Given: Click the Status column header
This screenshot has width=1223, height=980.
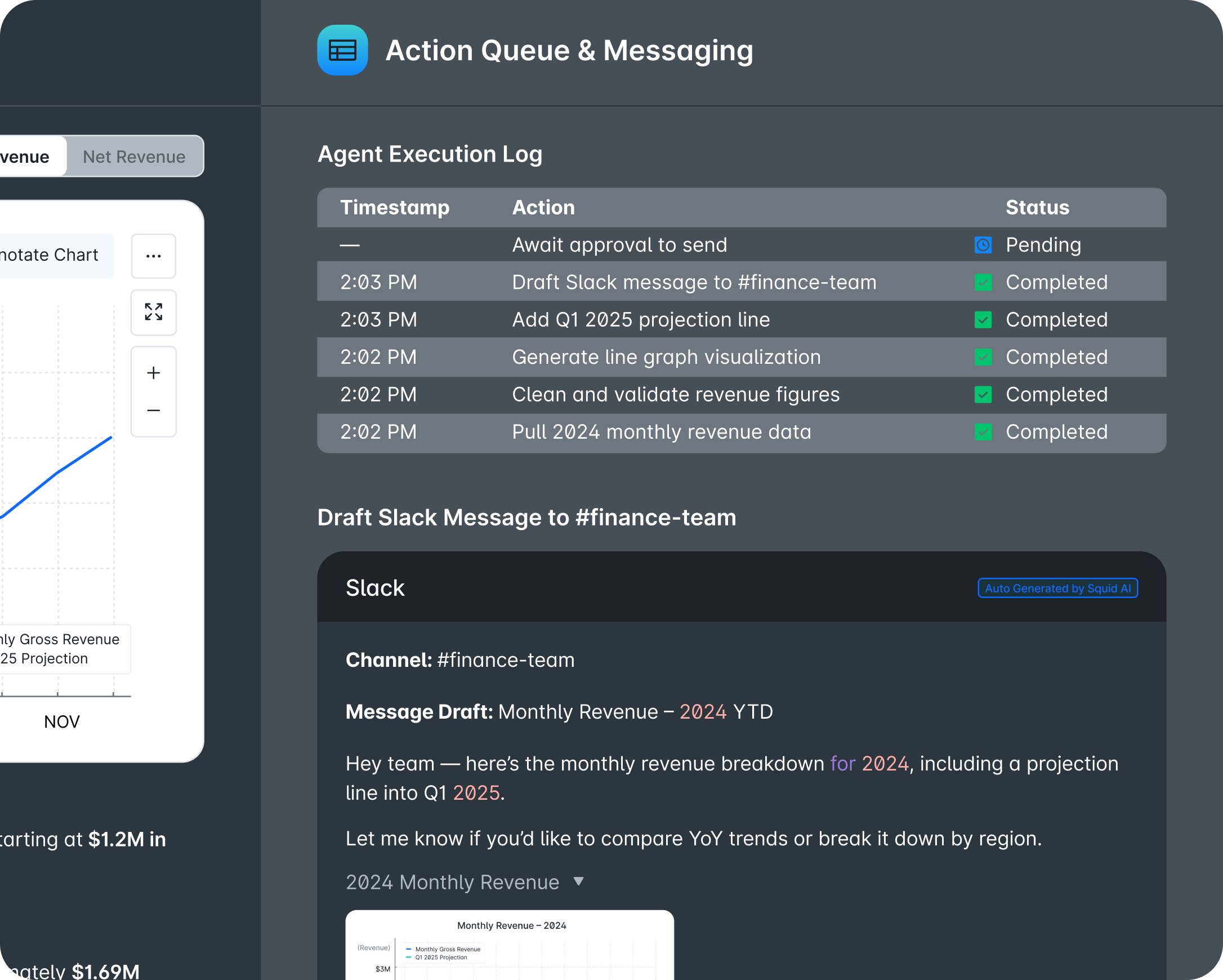Looking at the screenshot, I should pyautogui.click(x=1037, y=208).
